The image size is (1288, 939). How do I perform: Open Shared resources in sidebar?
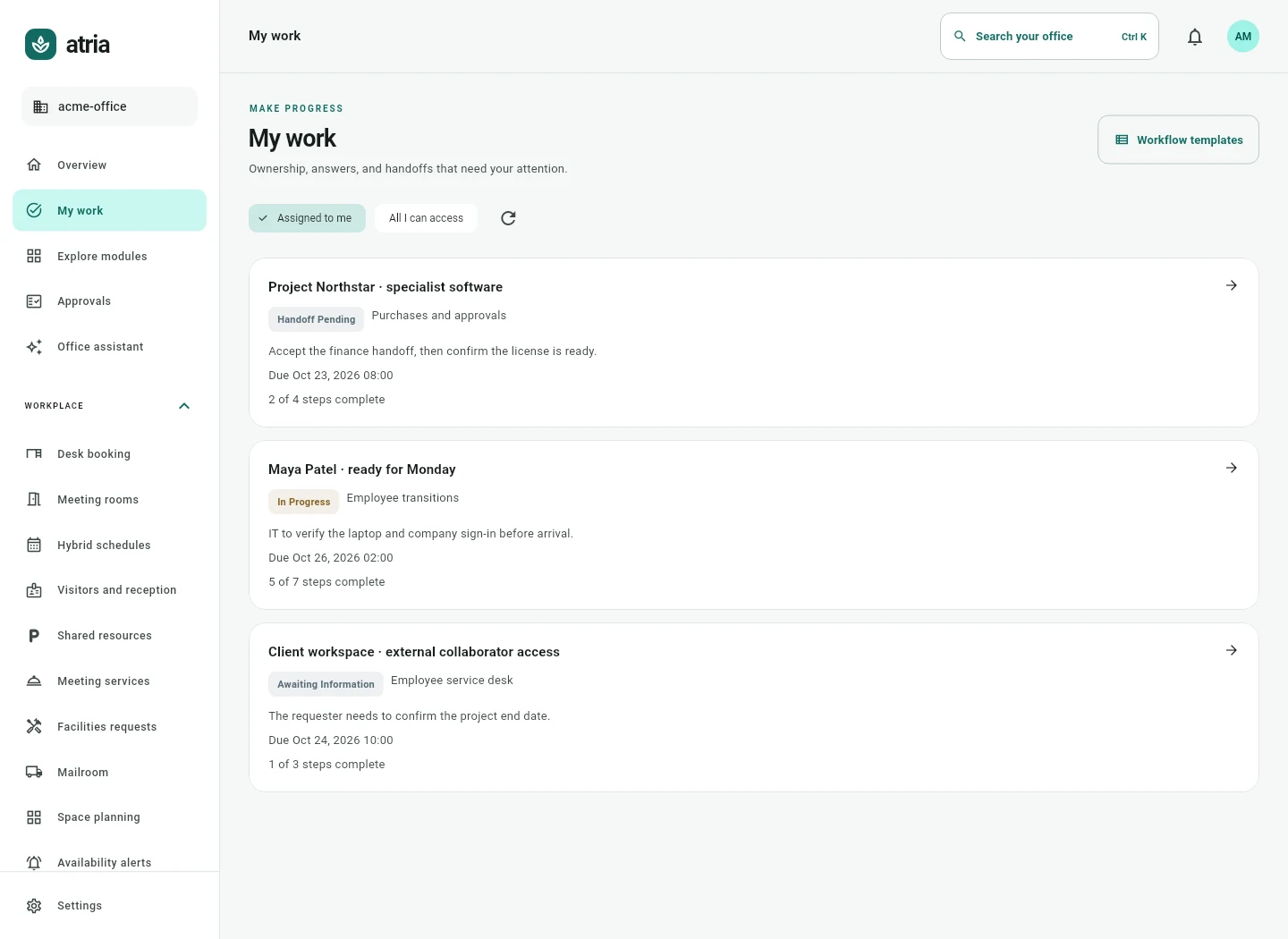(109, 636)
